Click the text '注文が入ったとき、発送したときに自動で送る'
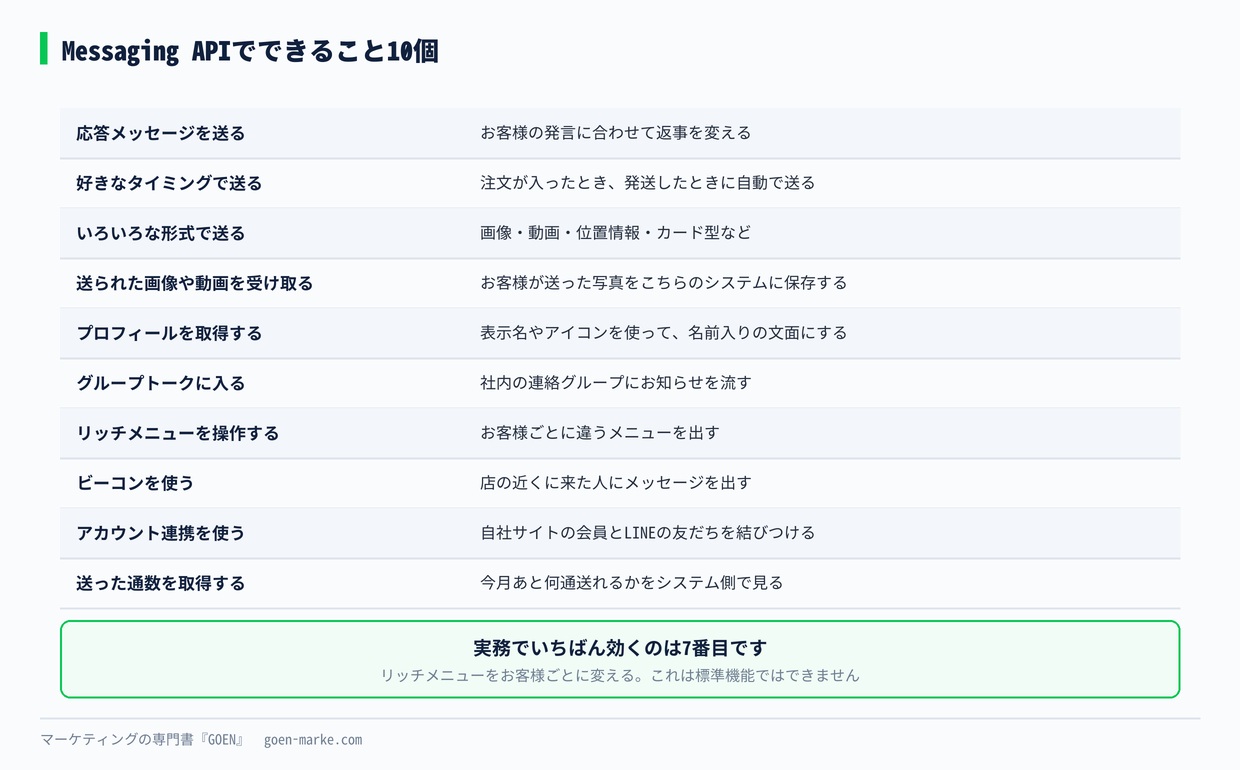The image size is (1240, 770). pos(647,183)
